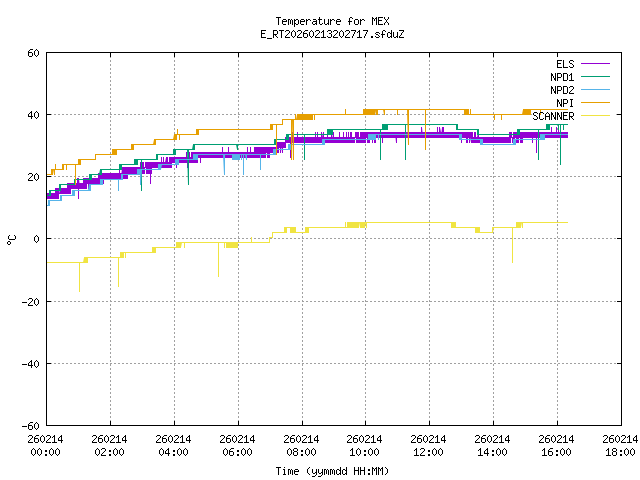Click the 08:00 x-axis tick label

click(x=301, y=445)
